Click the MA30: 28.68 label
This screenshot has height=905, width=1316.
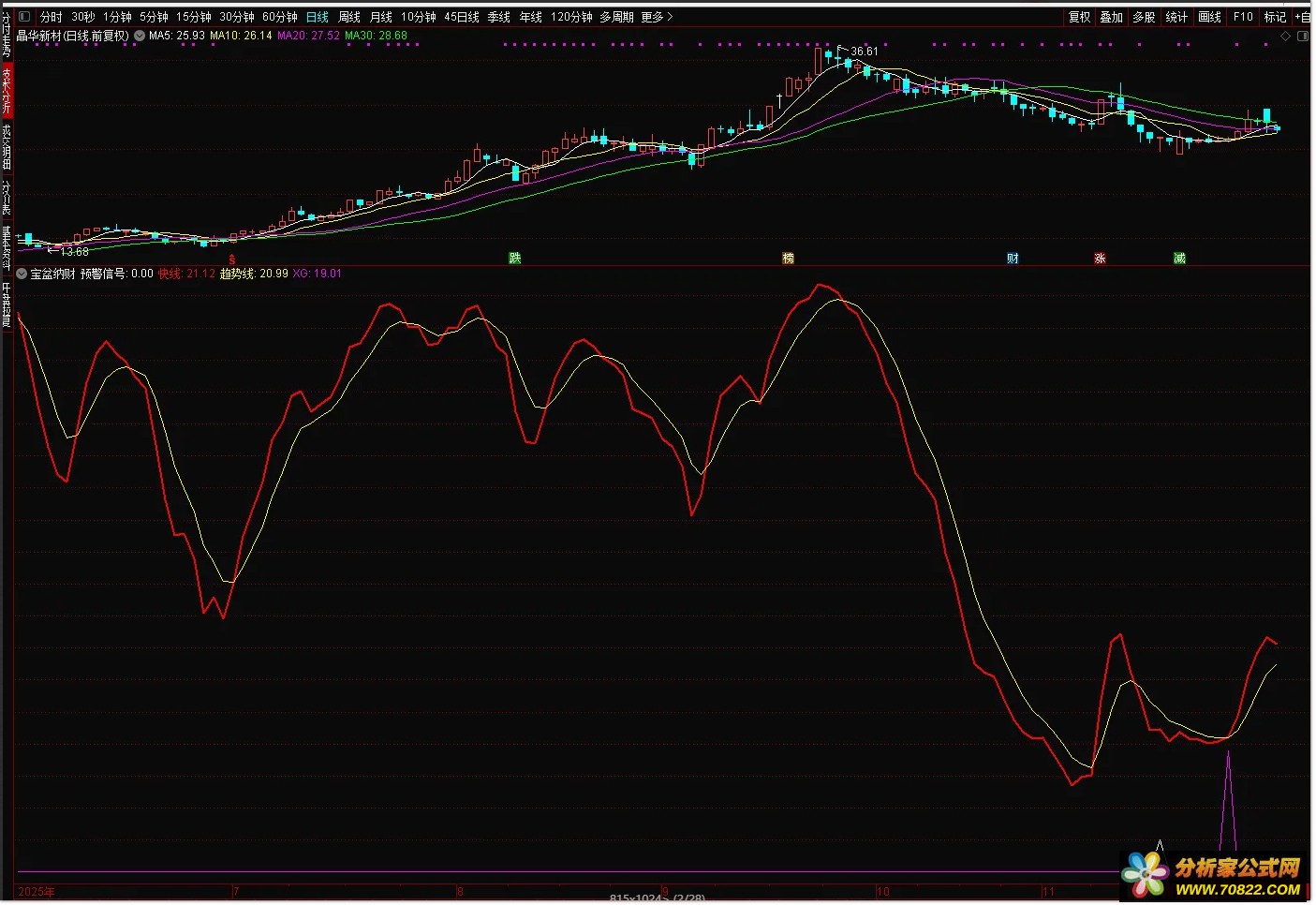(x=376, y=36)
